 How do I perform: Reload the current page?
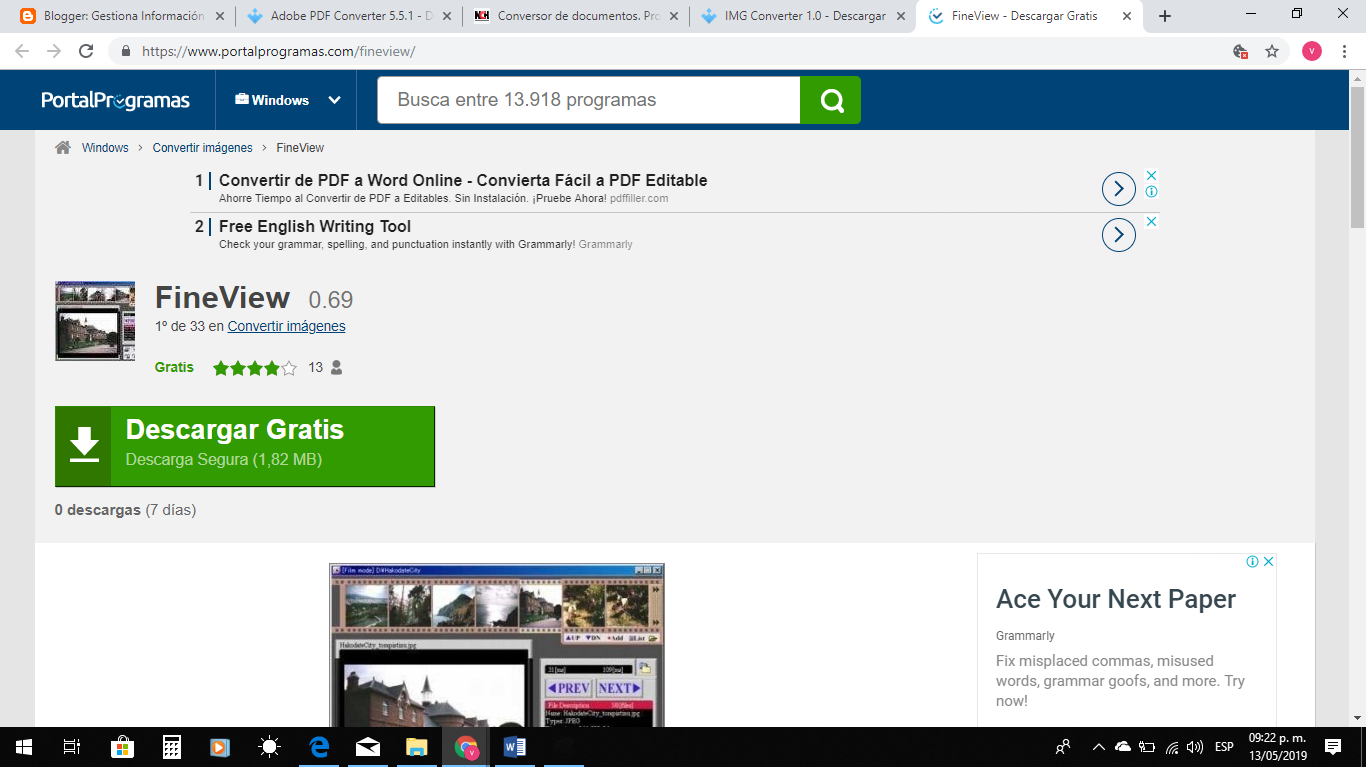[x=86, y=51]
